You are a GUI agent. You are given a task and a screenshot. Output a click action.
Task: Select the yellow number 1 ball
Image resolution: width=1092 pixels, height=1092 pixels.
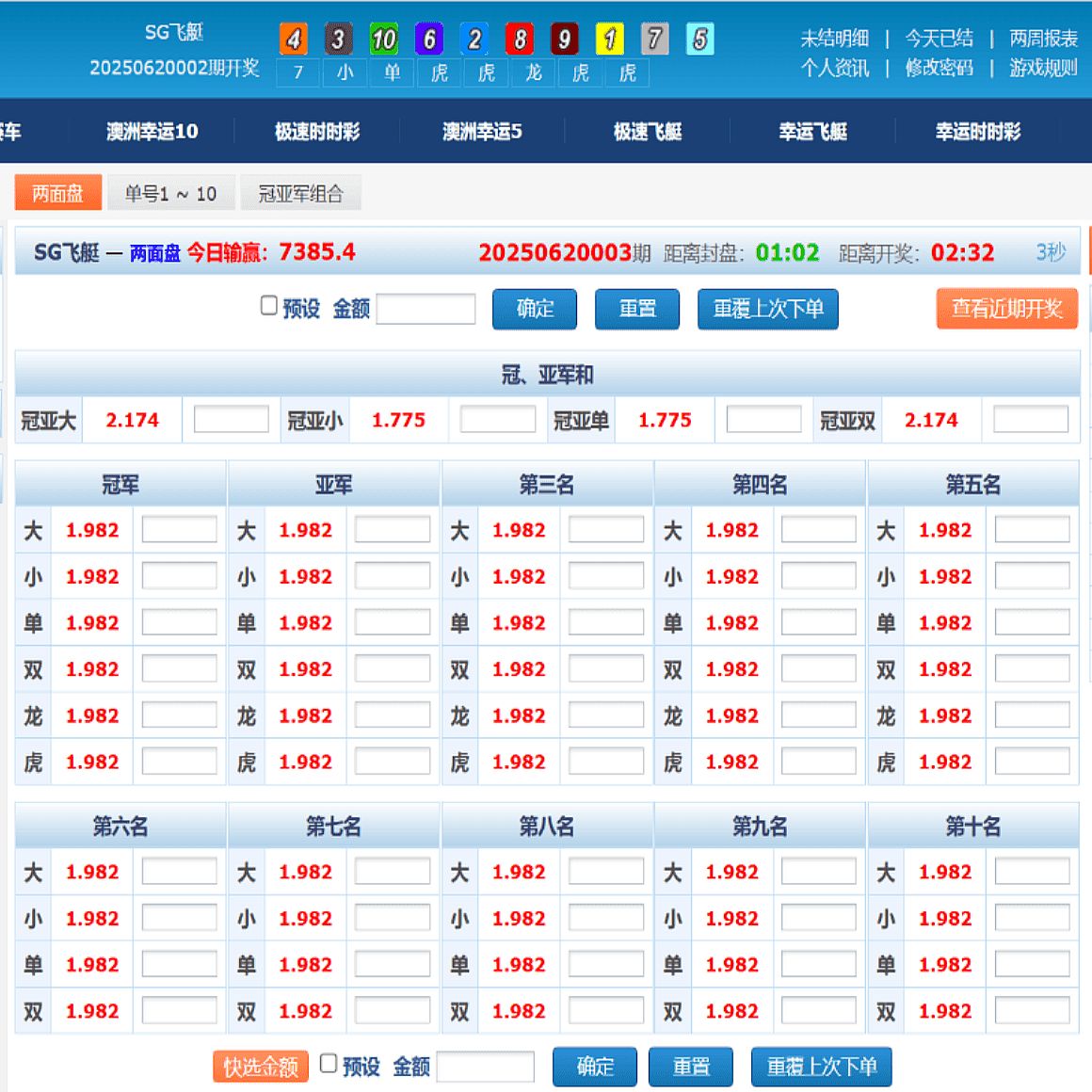click(610, 39)
